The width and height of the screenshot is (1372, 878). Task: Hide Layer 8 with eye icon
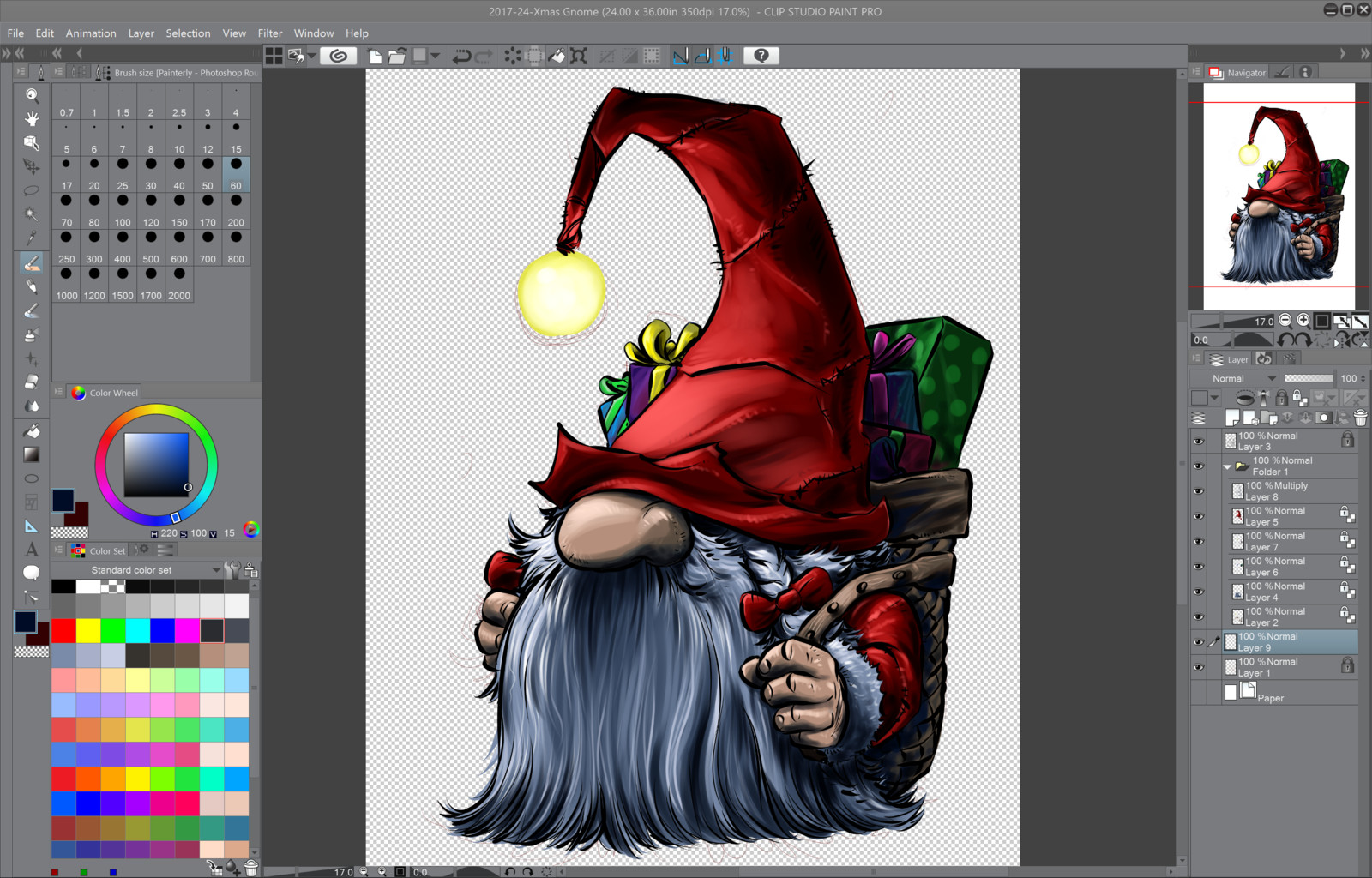[1199, 491]
